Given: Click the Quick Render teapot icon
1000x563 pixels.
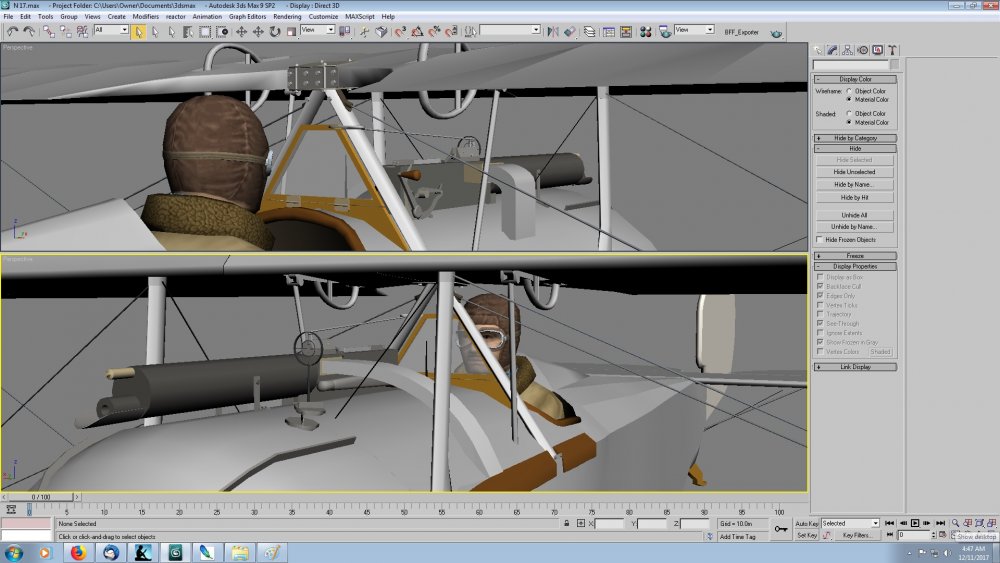Looking at the screenshot, I should pyautogui.click(x=776, y=33).
